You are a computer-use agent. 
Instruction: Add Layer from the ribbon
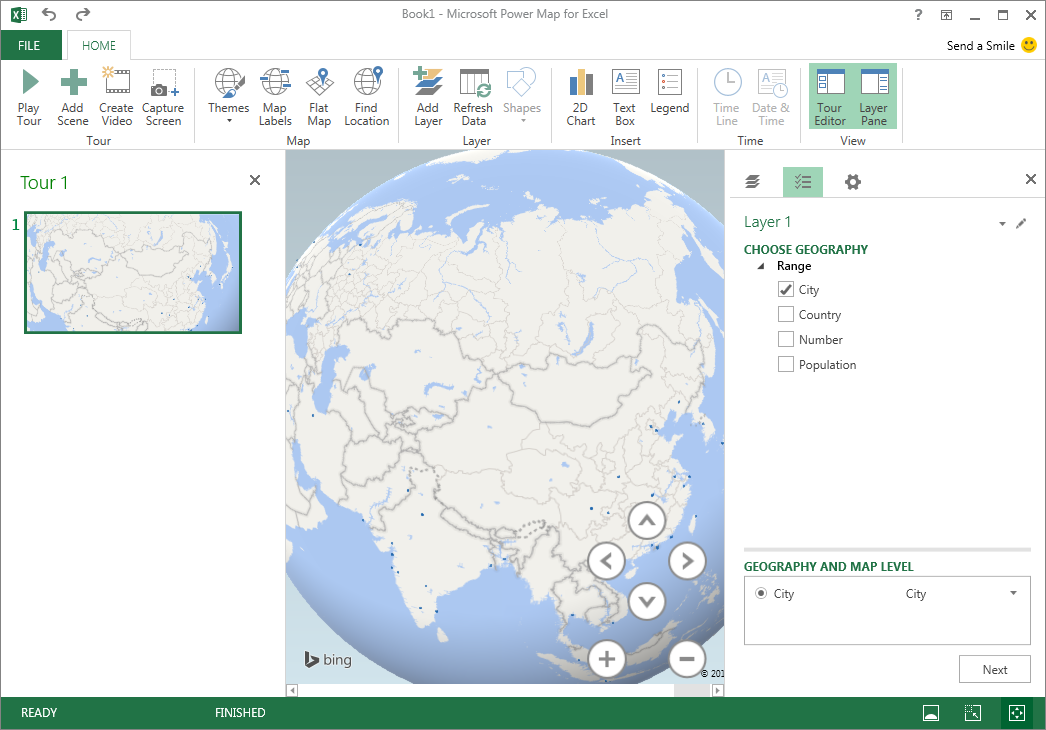[428, 97]
